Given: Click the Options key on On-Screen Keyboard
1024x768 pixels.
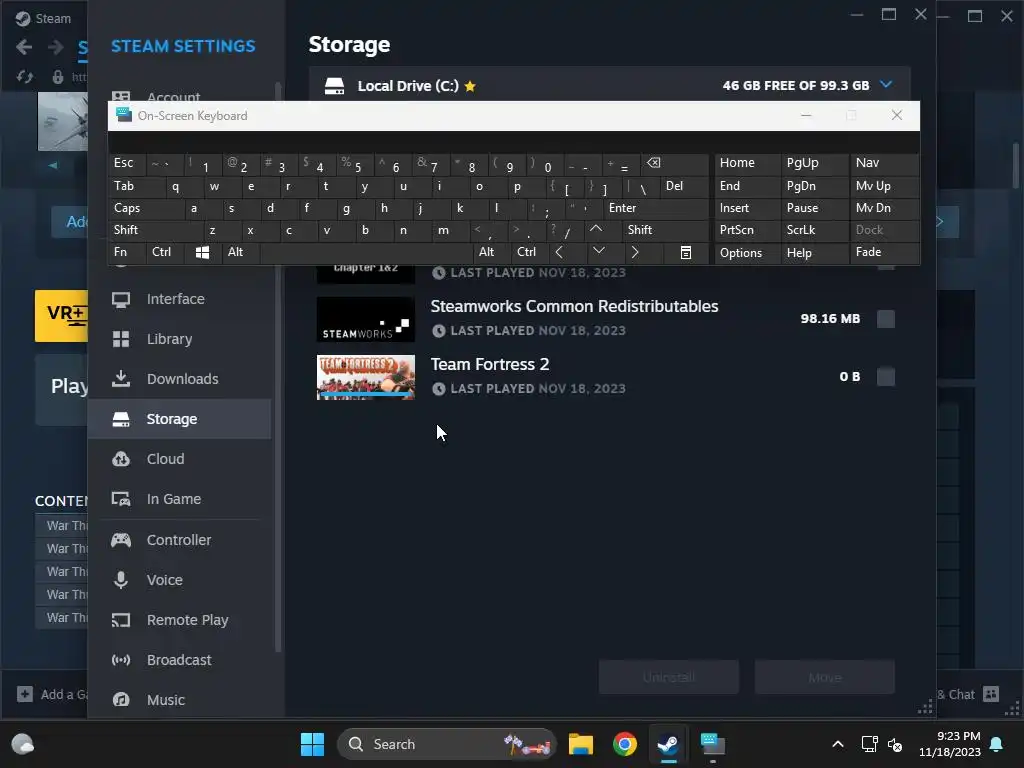Looking at the screenshot, I should pos(748,252).
